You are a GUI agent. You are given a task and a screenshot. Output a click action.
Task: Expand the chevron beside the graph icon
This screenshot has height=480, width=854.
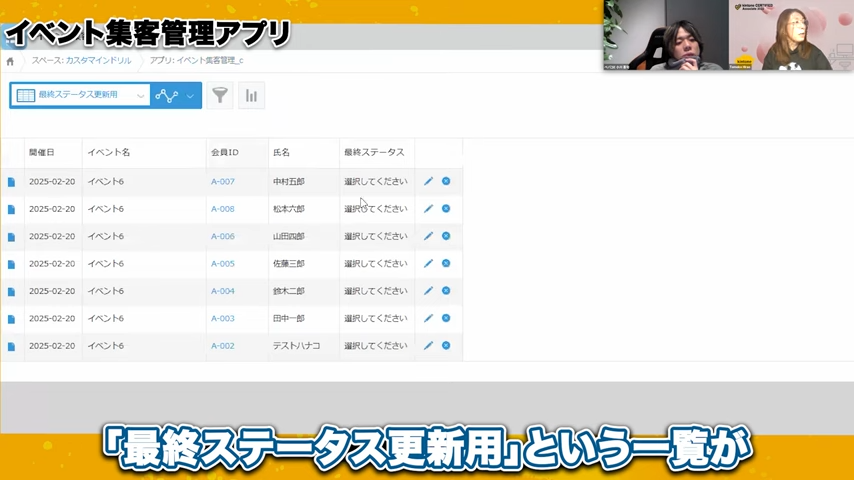tap(190, 96)
